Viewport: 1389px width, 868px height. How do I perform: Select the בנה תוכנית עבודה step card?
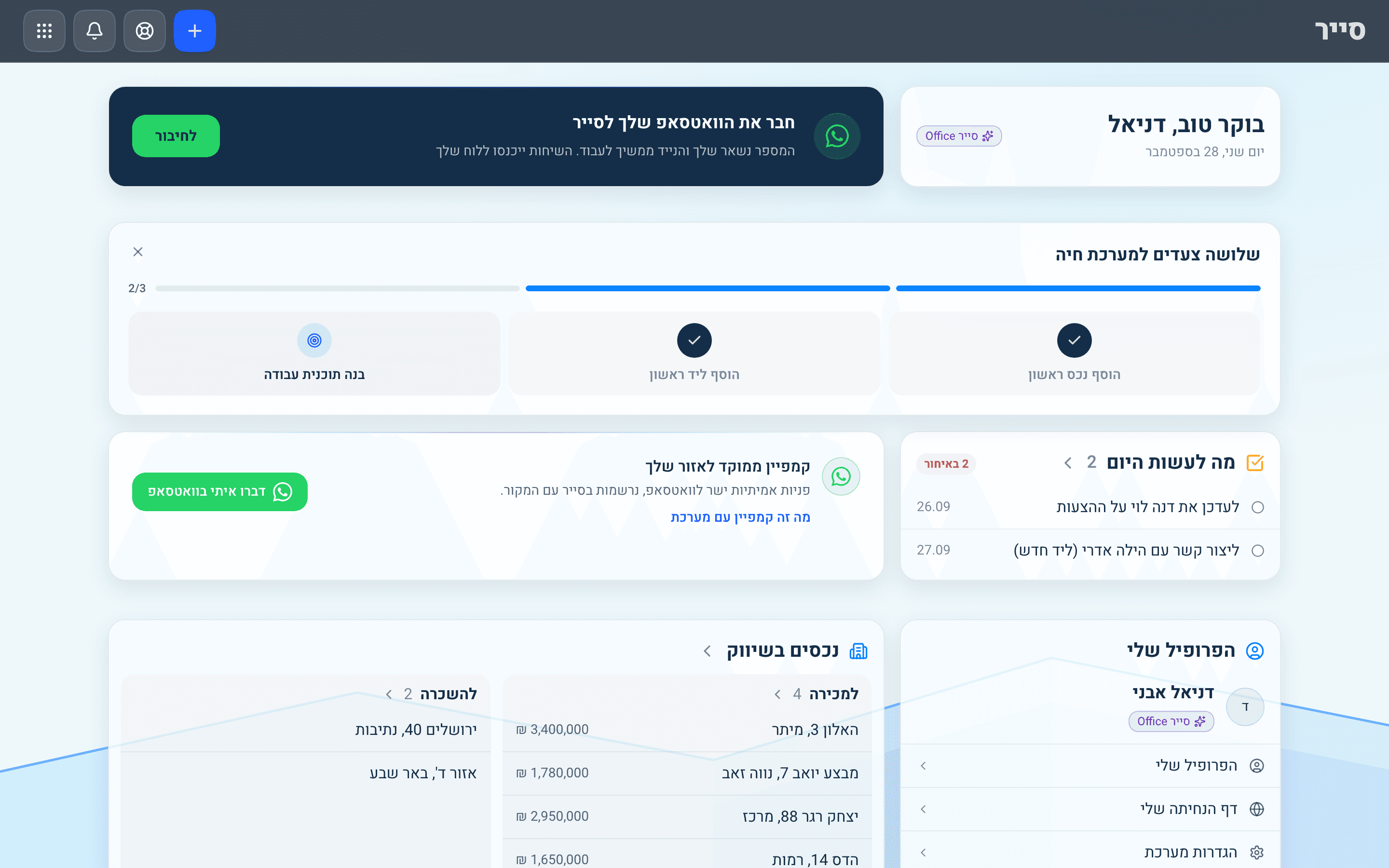[314, 353]
